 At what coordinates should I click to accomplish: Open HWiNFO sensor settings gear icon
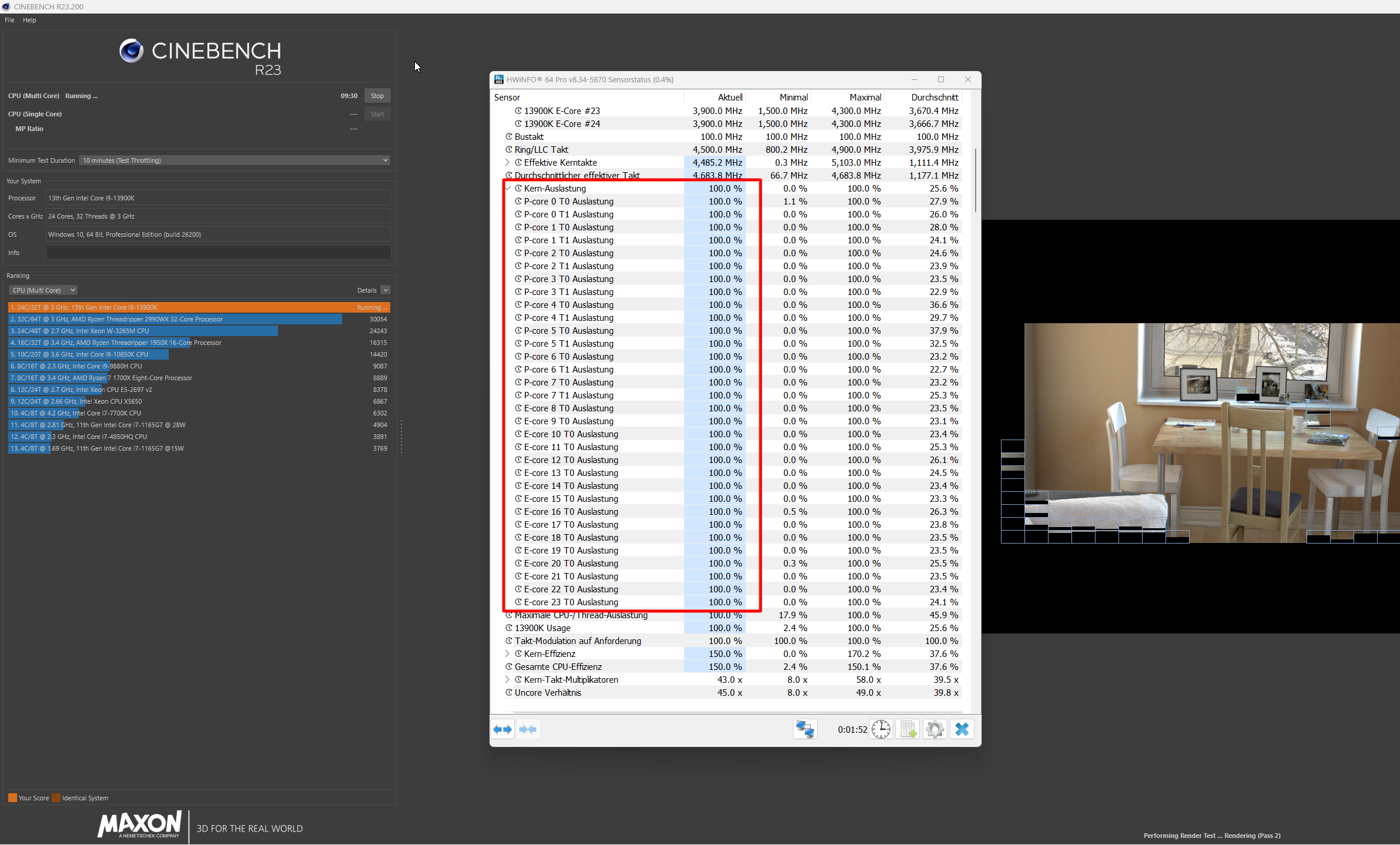point(935,729)
